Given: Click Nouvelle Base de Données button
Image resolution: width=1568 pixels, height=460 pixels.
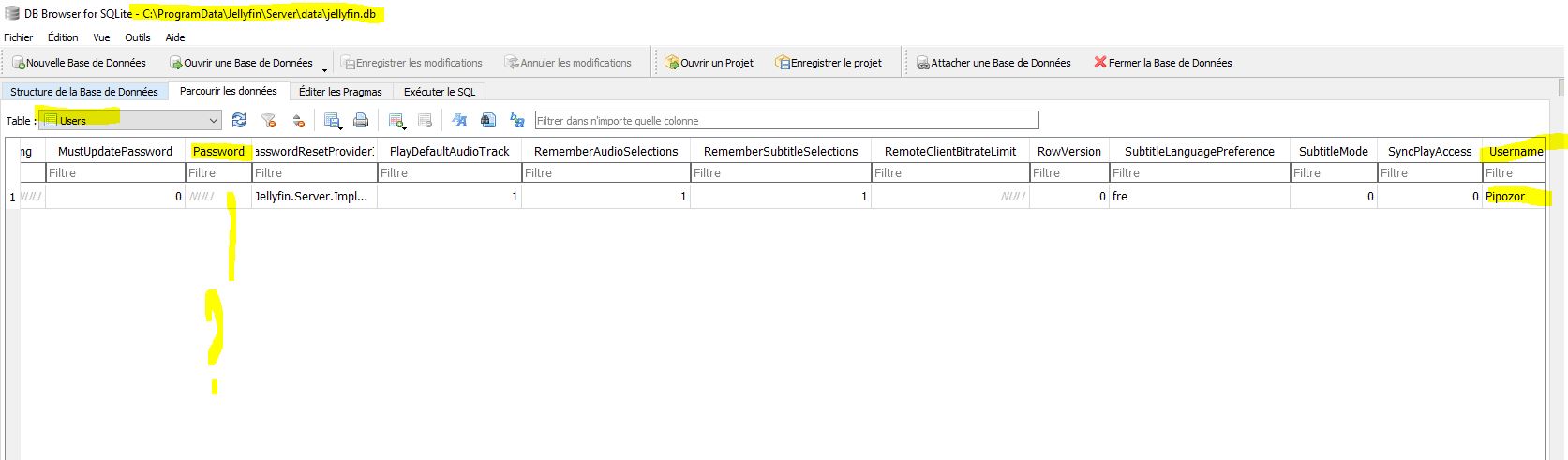Looking at the screenshot, I should [79, 63].
